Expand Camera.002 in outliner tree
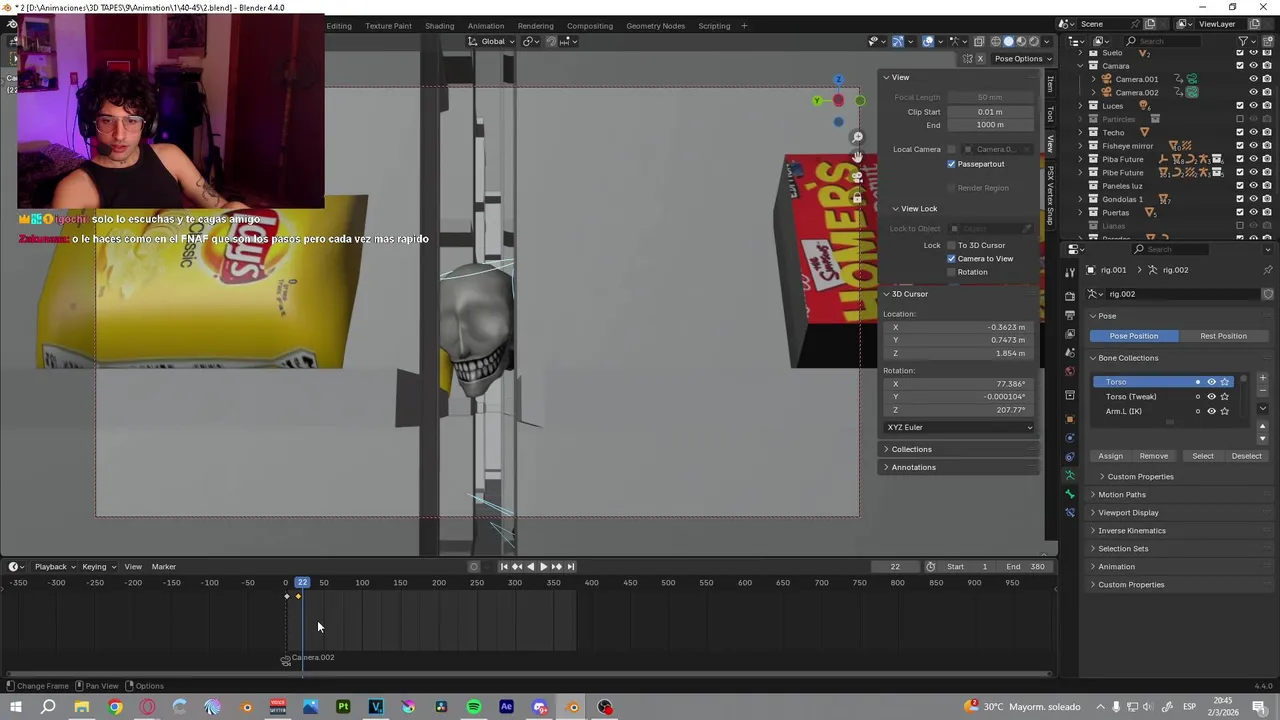Image resolution: width=1280 pixels, height=720 pixels. pyautogui.click(x=1093, y=92)
